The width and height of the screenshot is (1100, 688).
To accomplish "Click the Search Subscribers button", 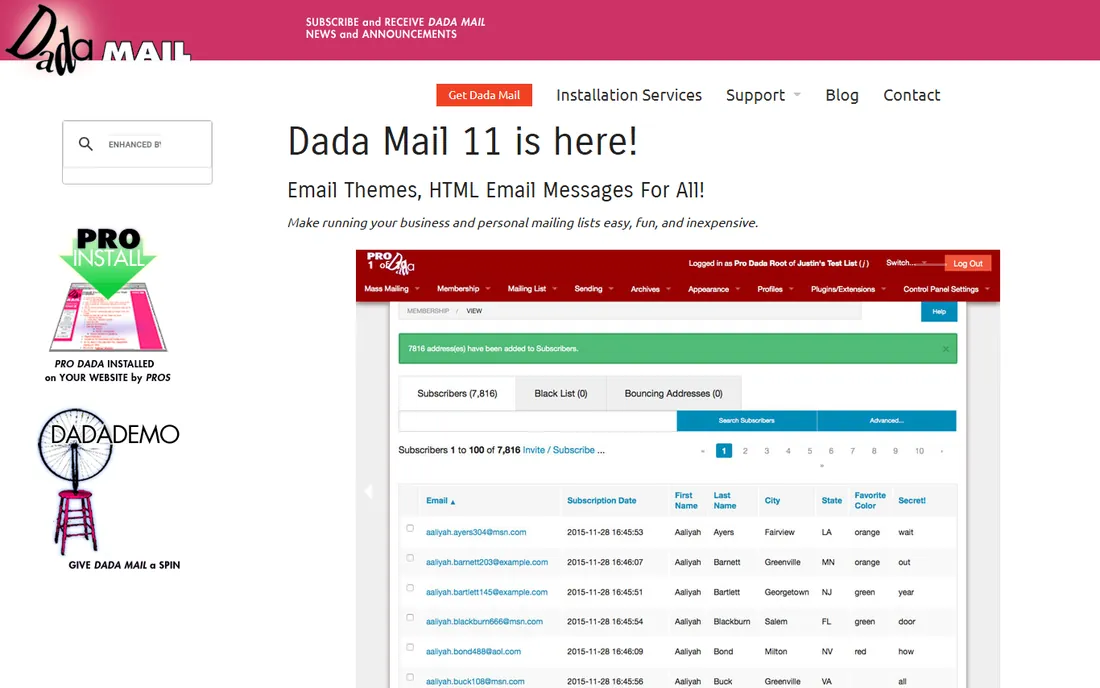I will [746, 421].
